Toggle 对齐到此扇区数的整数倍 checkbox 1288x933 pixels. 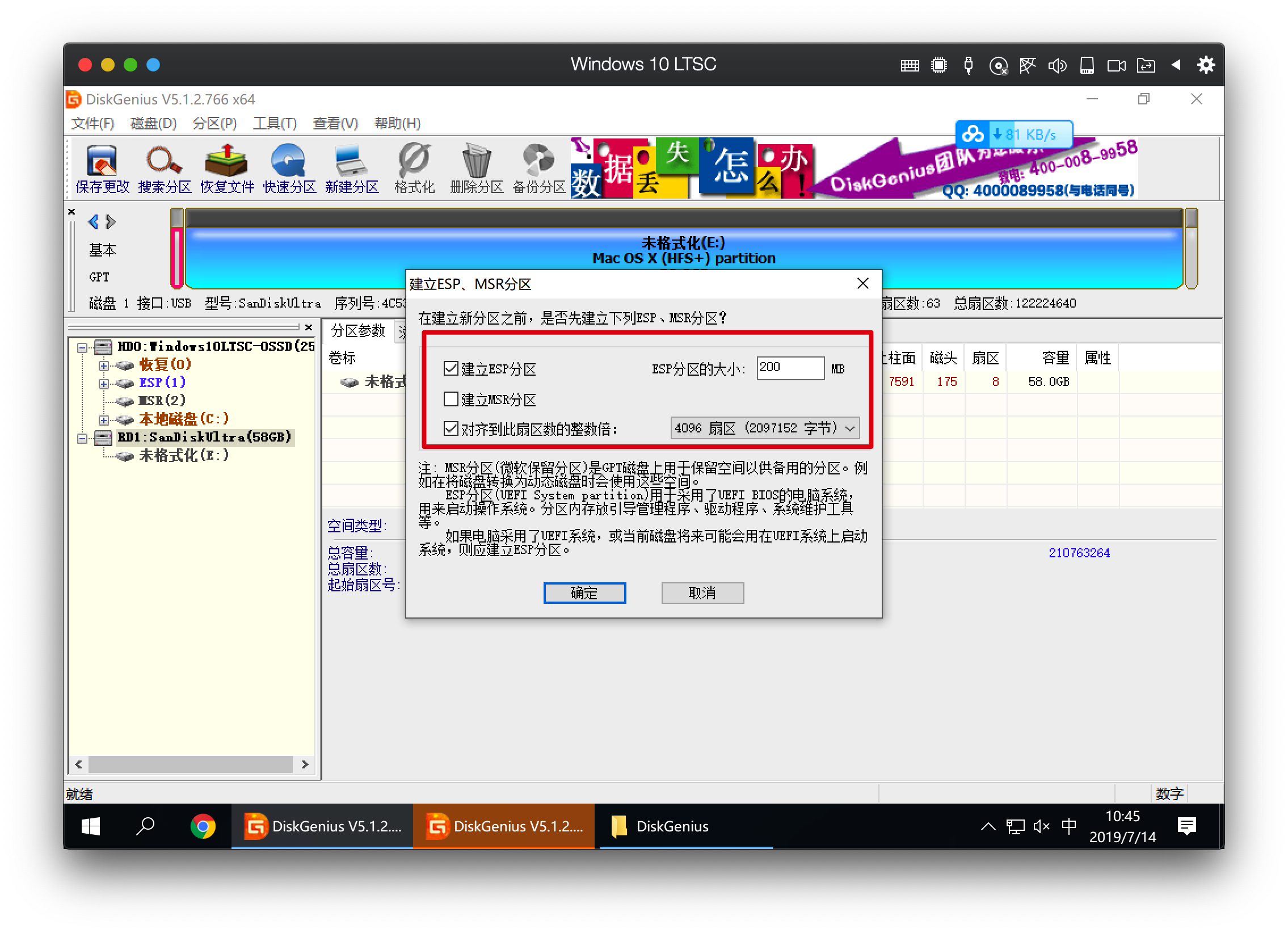[451, 428]
